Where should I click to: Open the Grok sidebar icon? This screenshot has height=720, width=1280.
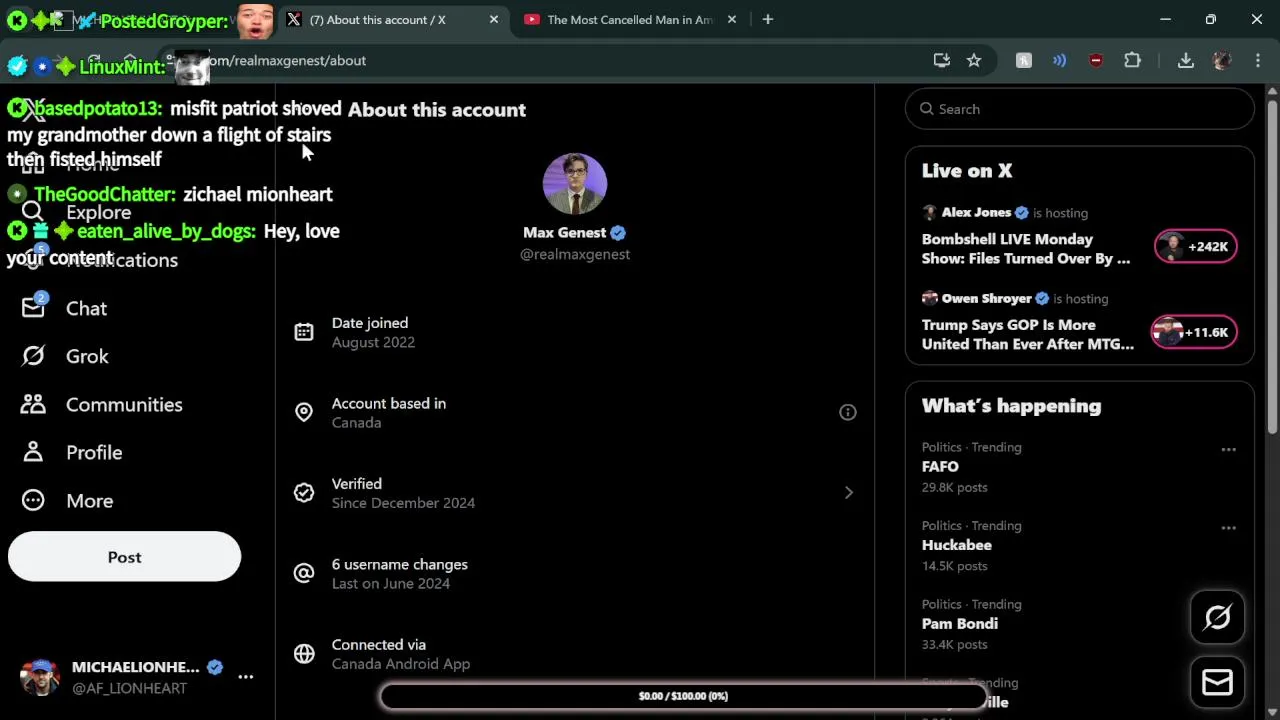point(33,356)
